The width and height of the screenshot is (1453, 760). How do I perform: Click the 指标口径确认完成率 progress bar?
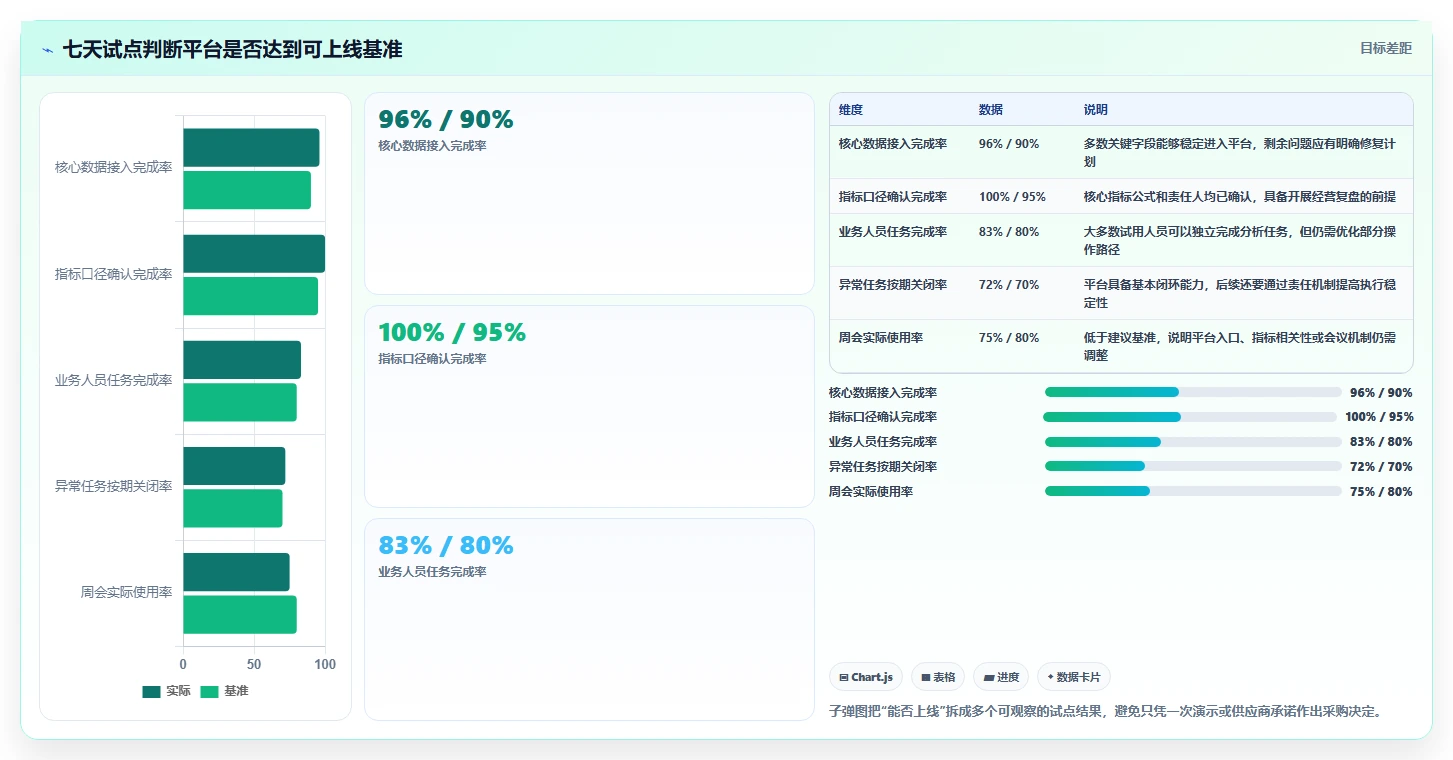pos(1190,417)
